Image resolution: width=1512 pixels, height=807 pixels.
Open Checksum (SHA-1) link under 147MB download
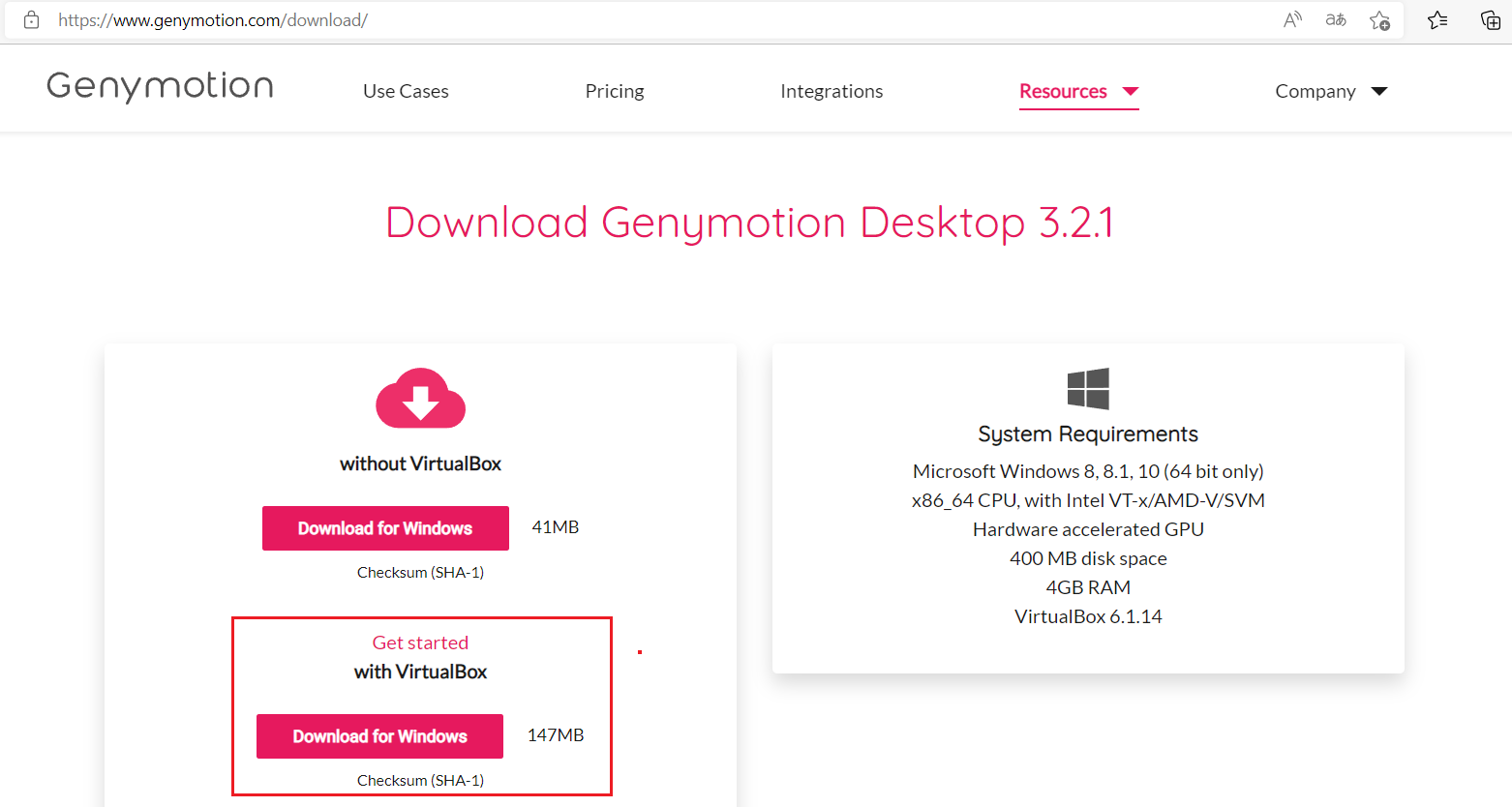(420, 781)
